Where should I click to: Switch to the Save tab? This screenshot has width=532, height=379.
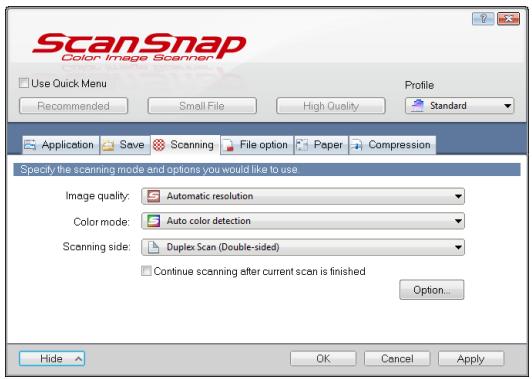click(x=125, y=145)
